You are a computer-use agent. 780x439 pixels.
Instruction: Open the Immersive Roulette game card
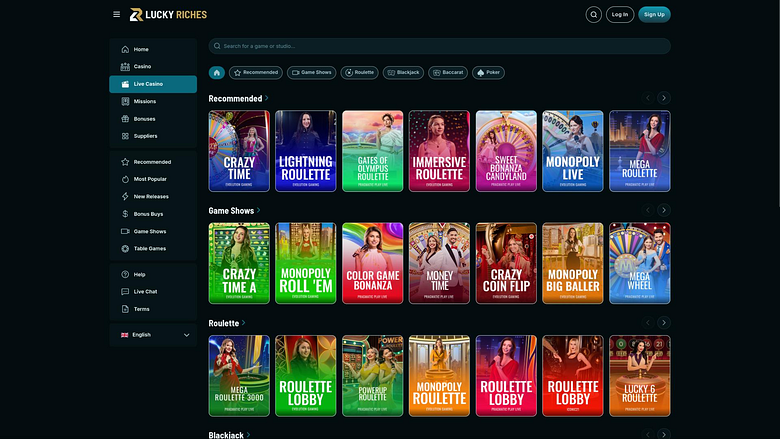pyautogui.click(x=439, y=151)
